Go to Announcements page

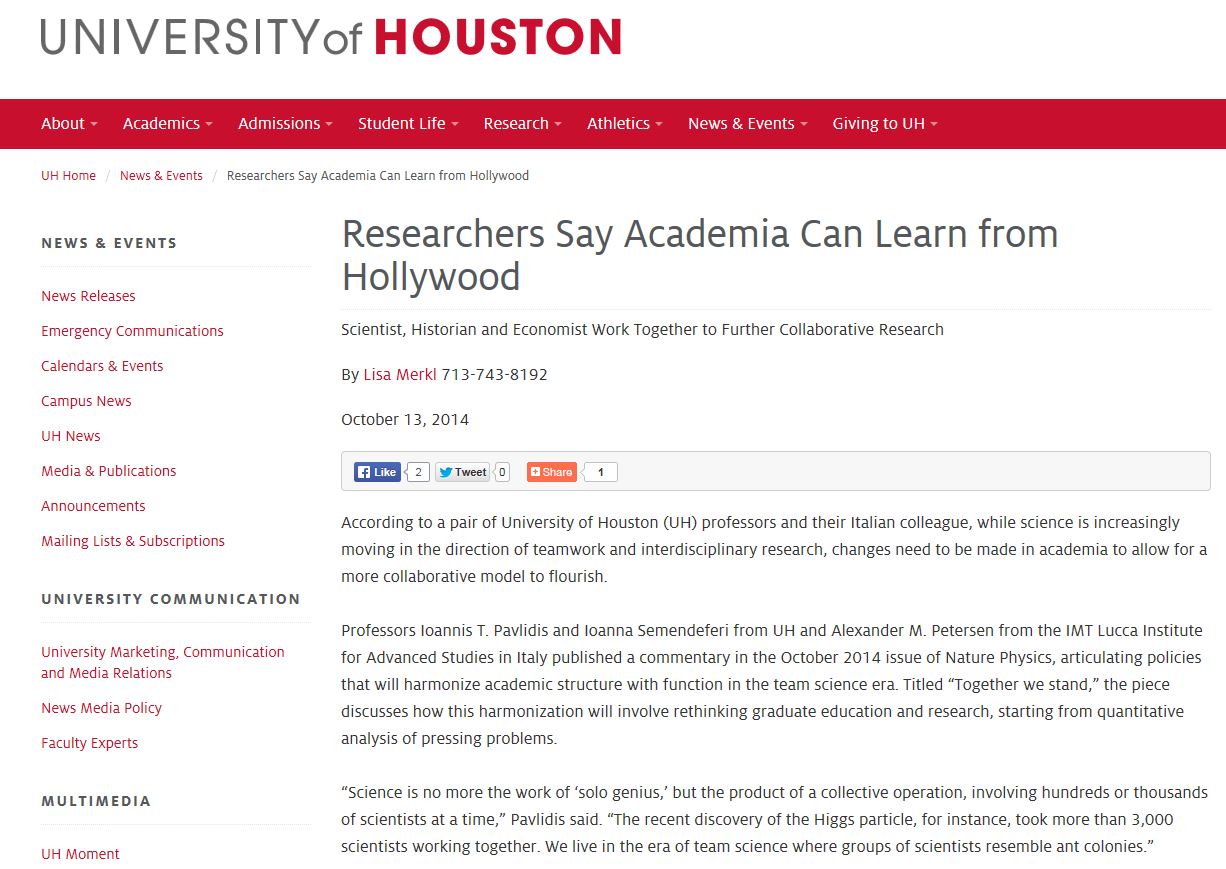(93, 506)
